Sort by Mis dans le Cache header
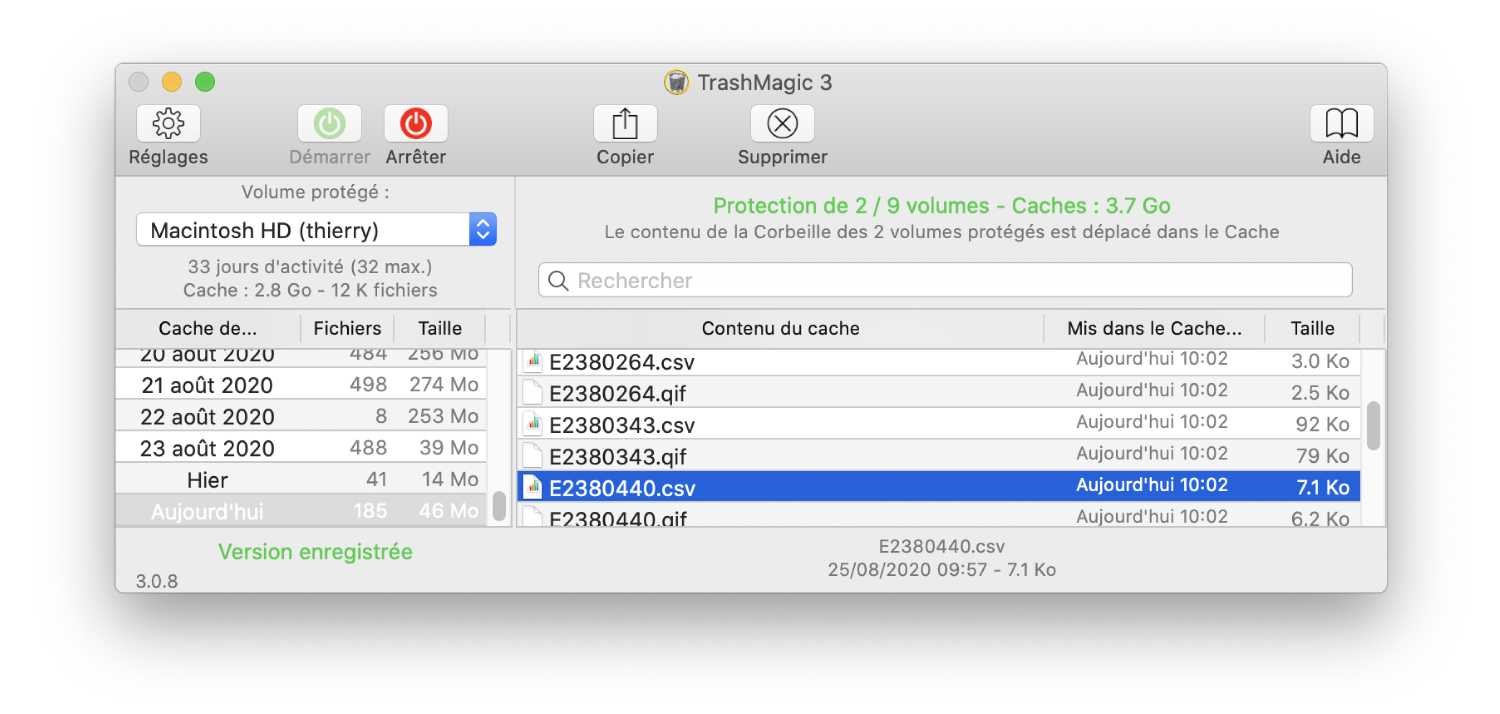Screen dimensions: 1500x714 1154,328
